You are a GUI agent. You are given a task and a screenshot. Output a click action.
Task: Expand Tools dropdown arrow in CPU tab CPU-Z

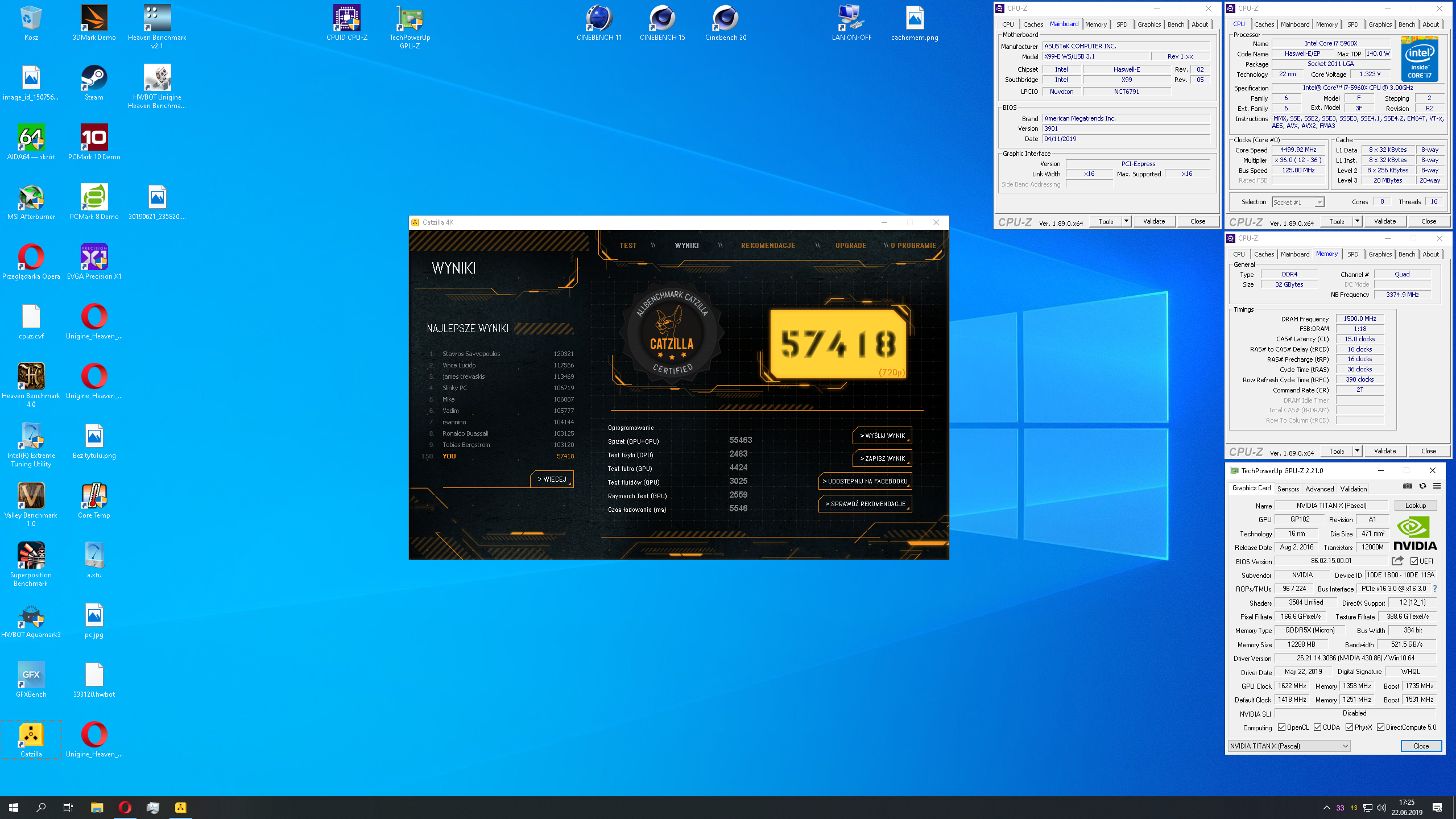[x=1357, y=221]
